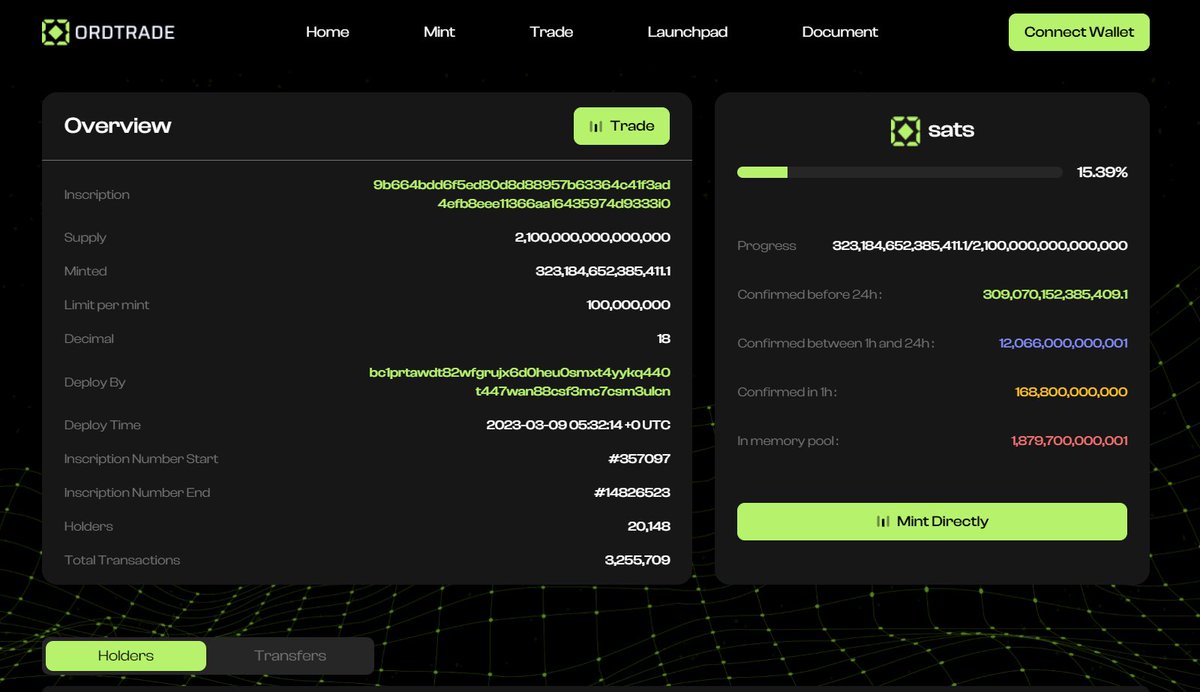Open the Deploy By address link
Screen dimensions: 1200x692
point(520,382)
